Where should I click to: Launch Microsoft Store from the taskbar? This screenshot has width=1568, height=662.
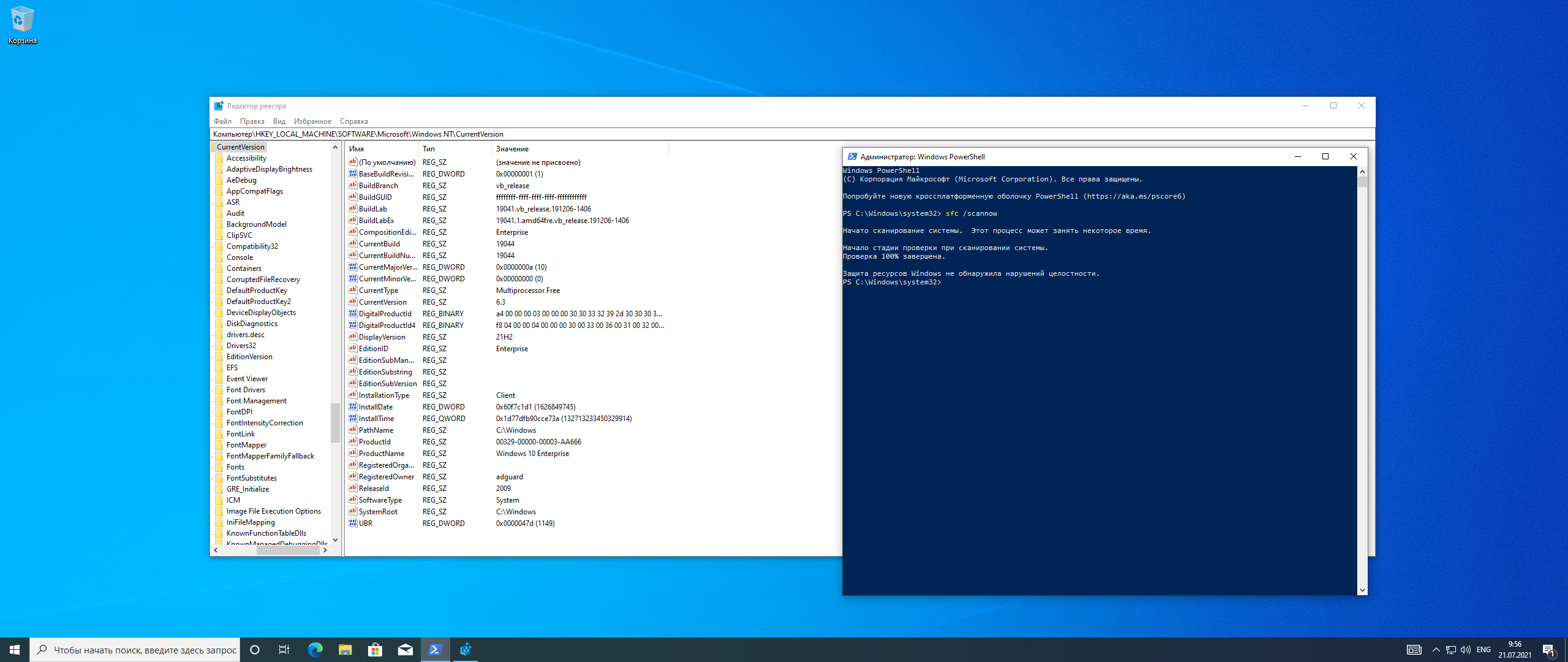point(375,650)
